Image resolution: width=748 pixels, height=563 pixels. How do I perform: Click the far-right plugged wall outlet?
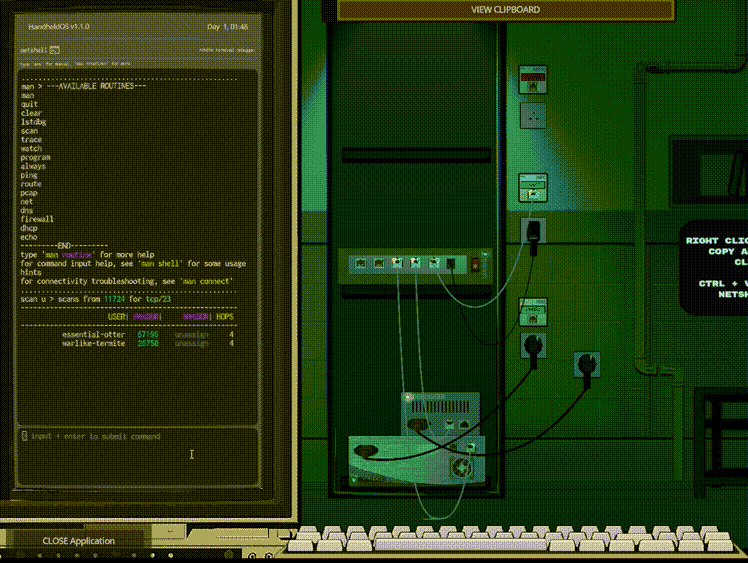tap(585, 363)
